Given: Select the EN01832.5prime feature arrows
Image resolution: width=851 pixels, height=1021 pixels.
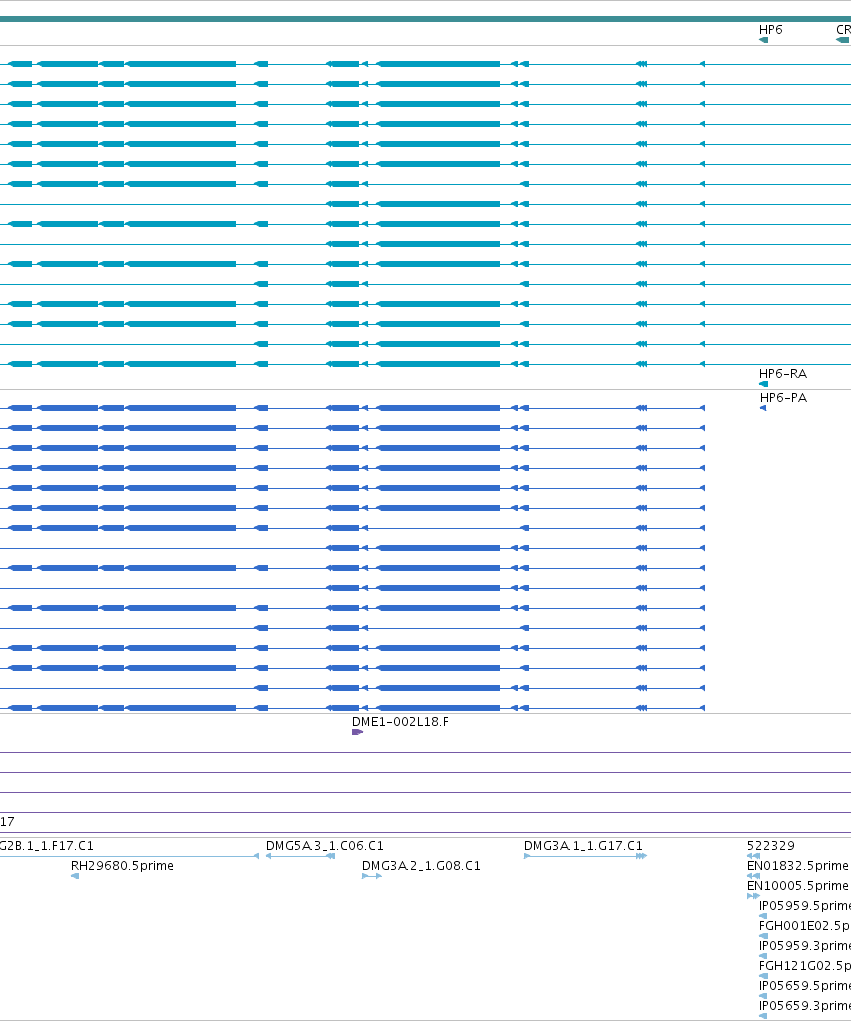Looking at the screenshot, I should pyautogui.click(x=753, y=876).
